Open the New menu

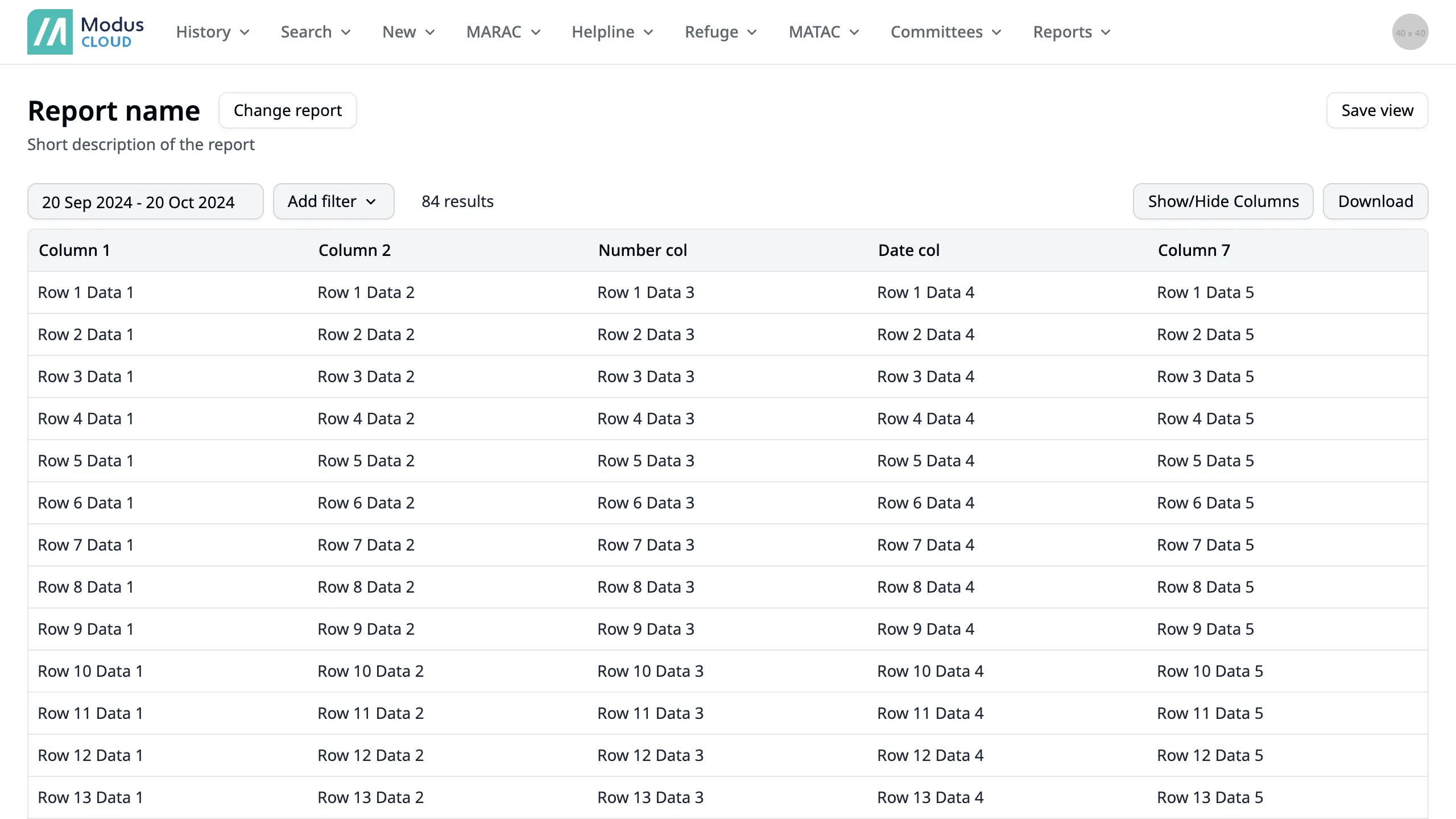coord(408,32)
